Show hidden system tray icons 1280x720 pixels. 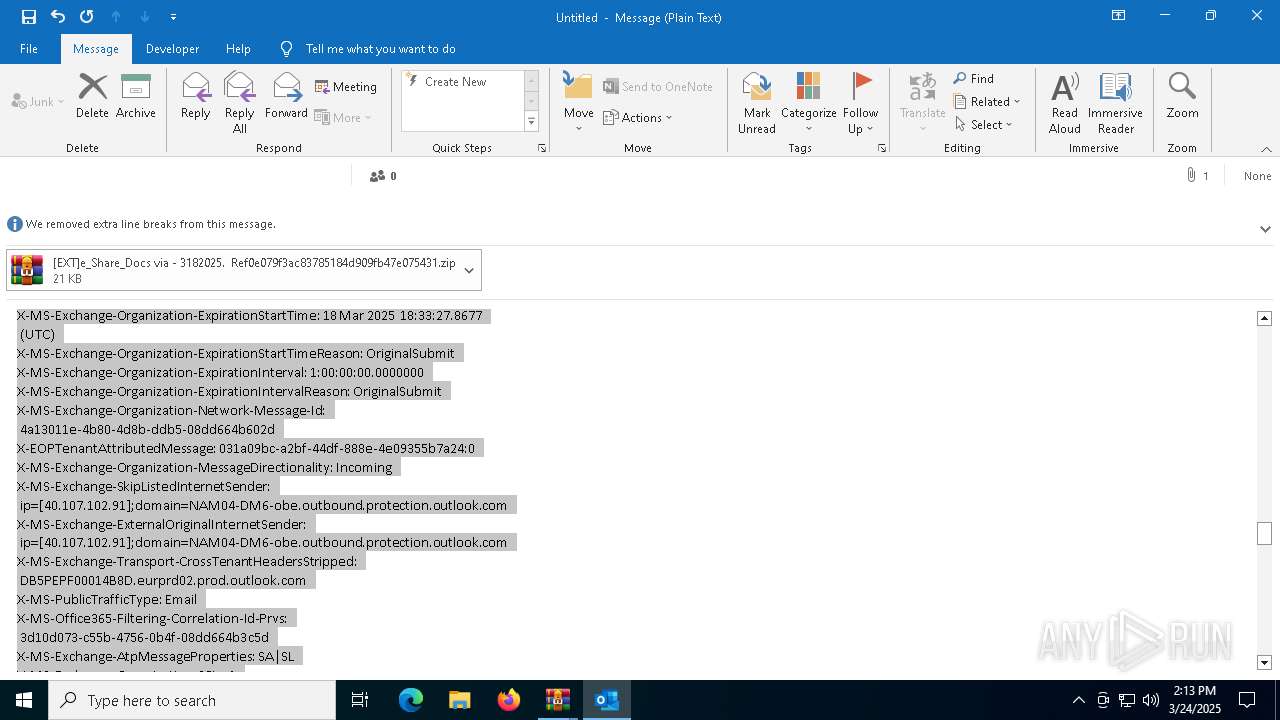point(1078,700)
